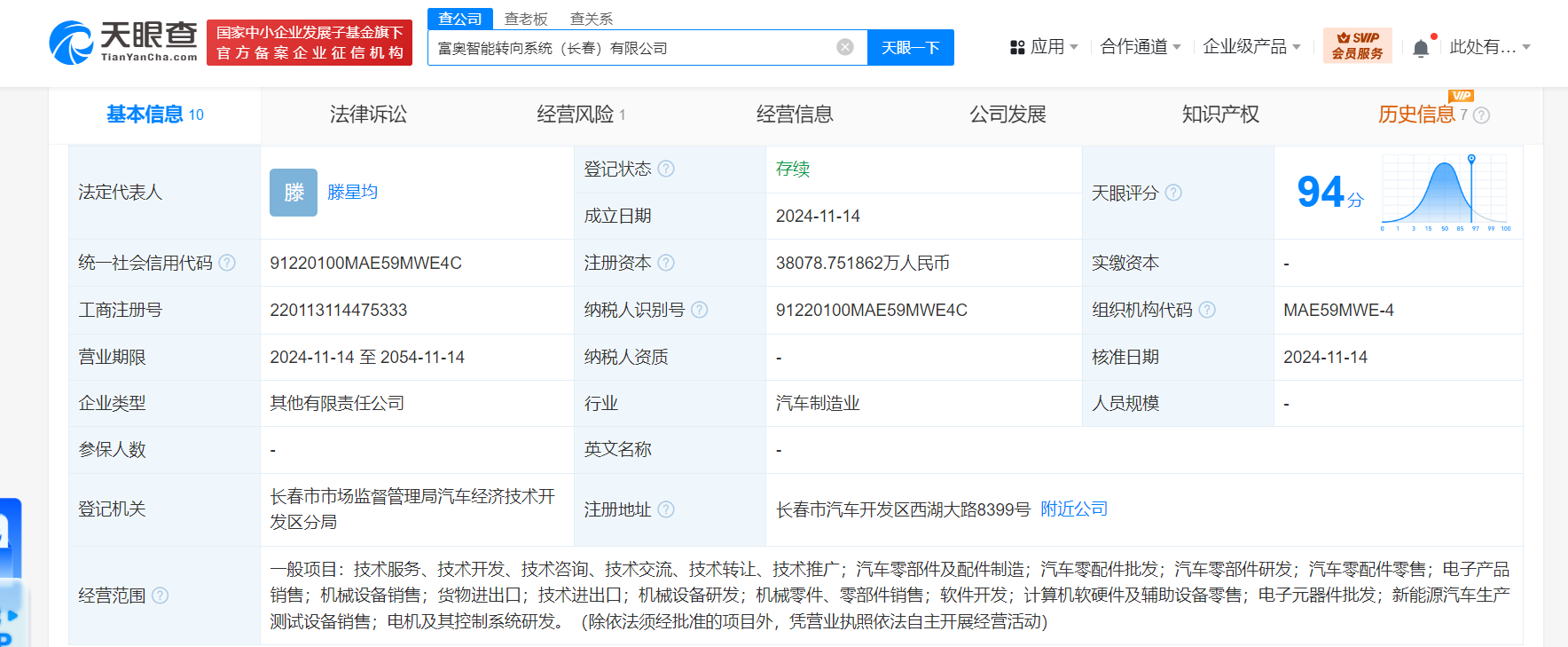Click help icon beside 注册资本

(666, 263)
